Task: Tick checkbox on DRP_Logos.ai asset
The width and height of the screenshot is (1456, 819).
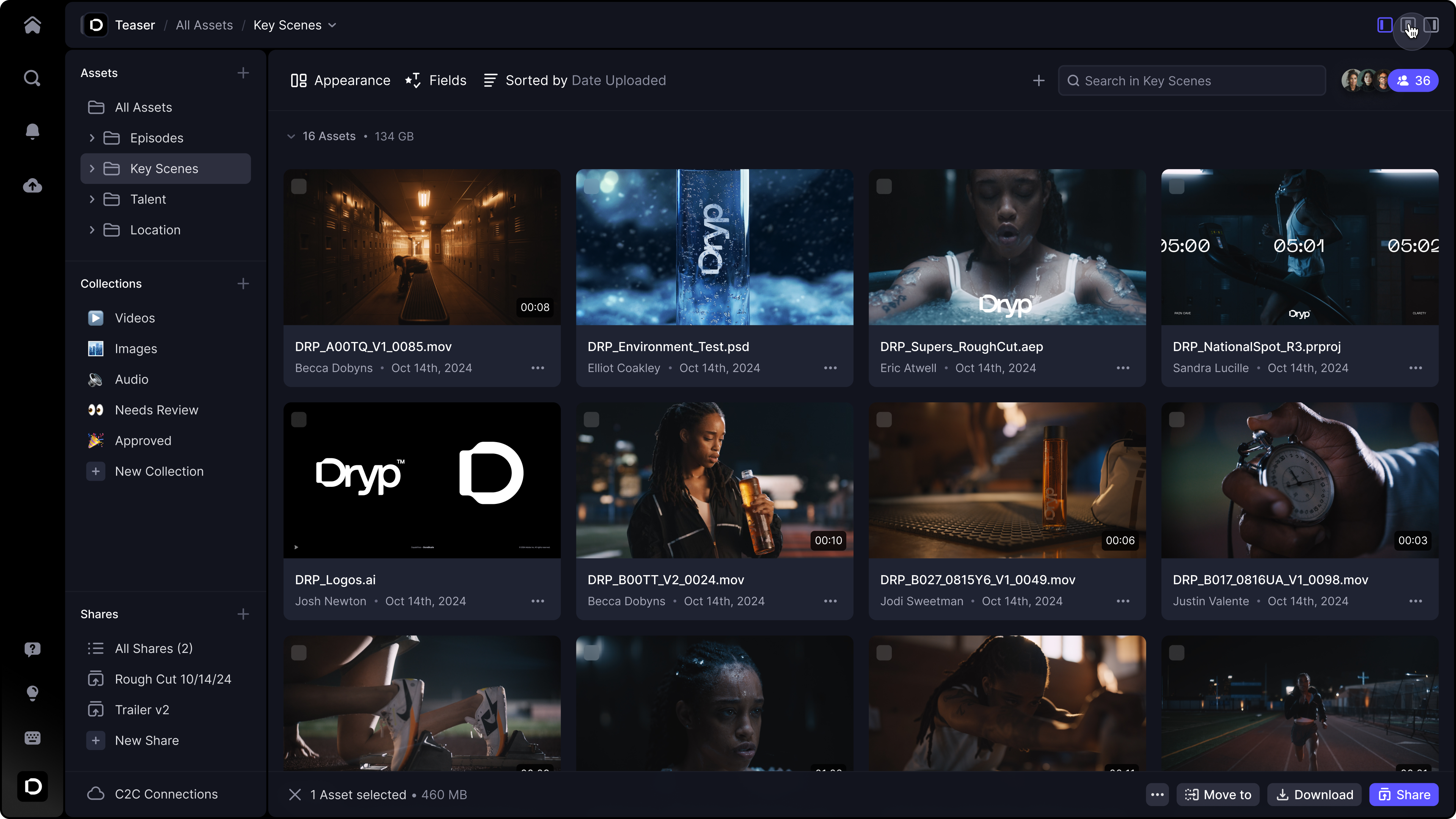Action: click(299, 419)
